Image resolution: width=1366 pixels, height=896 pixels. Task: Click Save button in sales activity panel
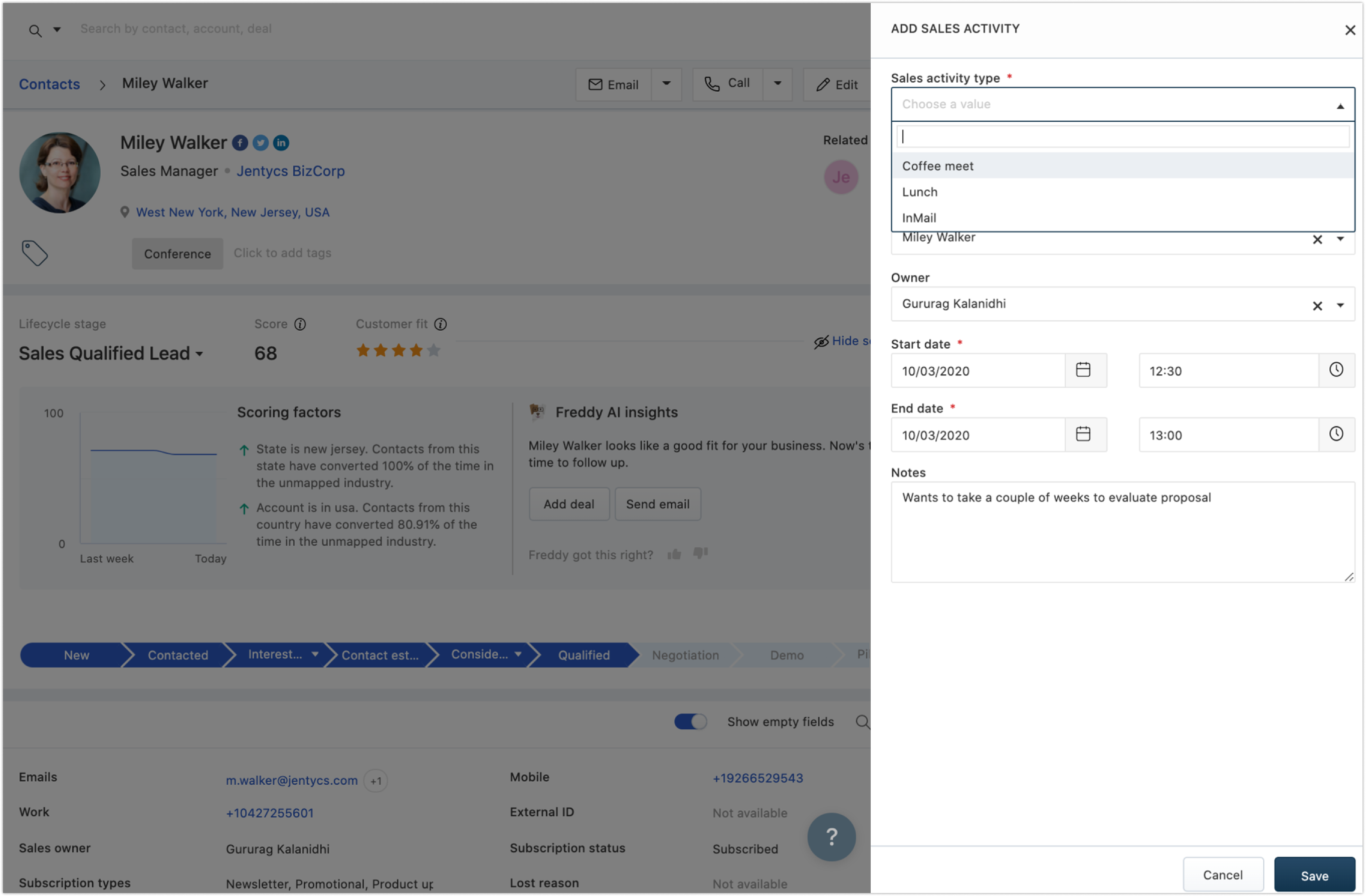(1314, 875)
